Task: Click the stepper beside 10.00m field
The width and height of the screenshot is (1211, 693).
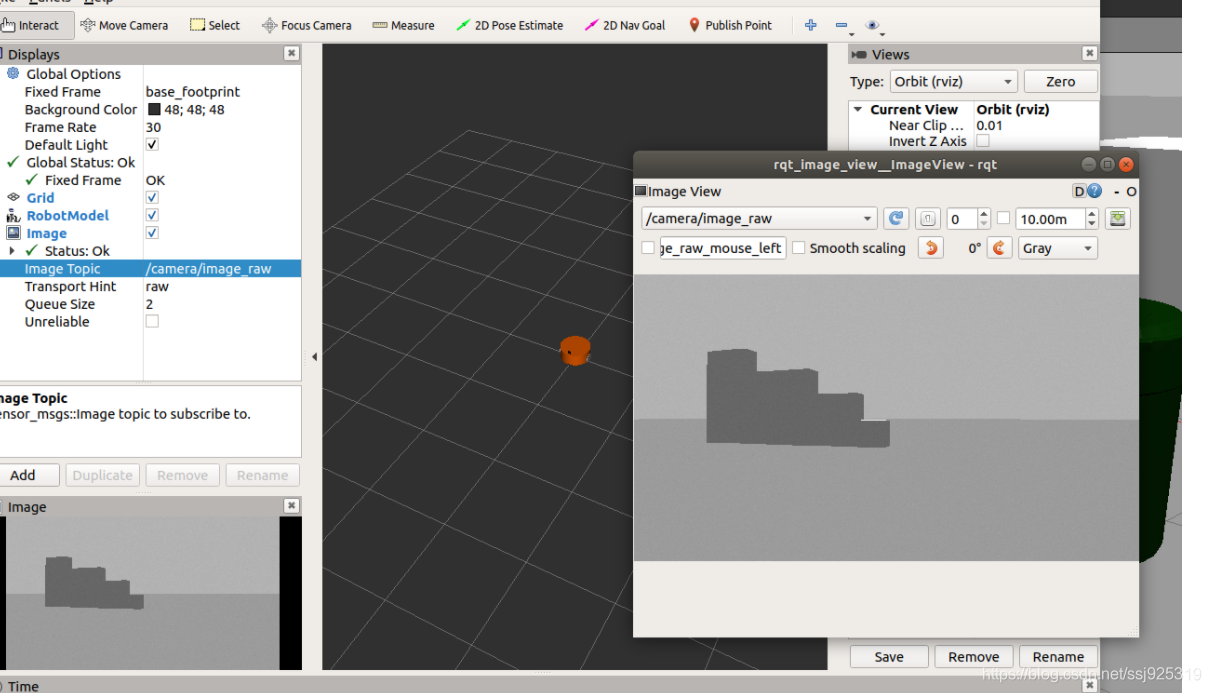Action: pos(1091,219)
